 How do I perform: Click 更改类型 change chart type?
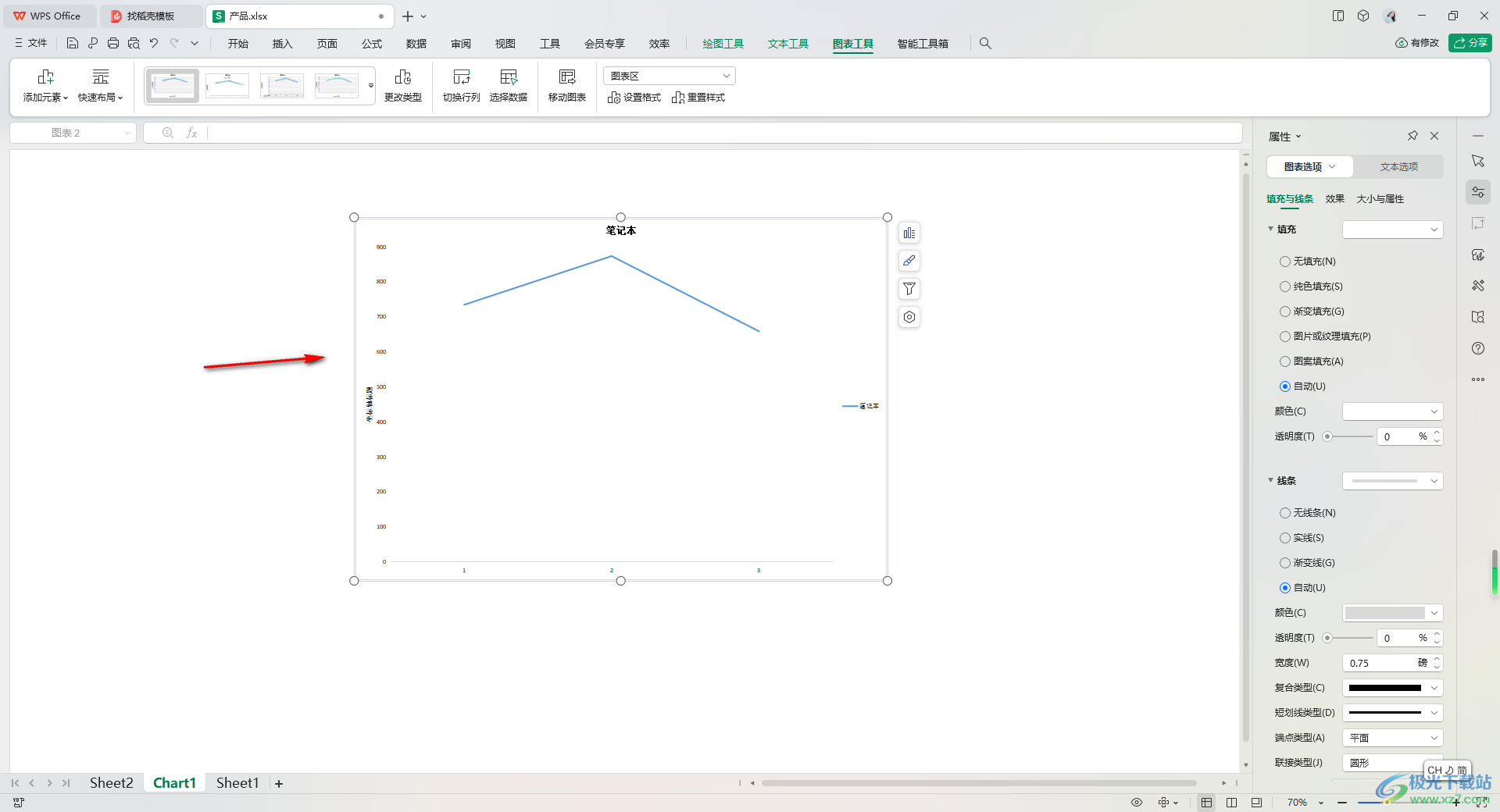403,86
